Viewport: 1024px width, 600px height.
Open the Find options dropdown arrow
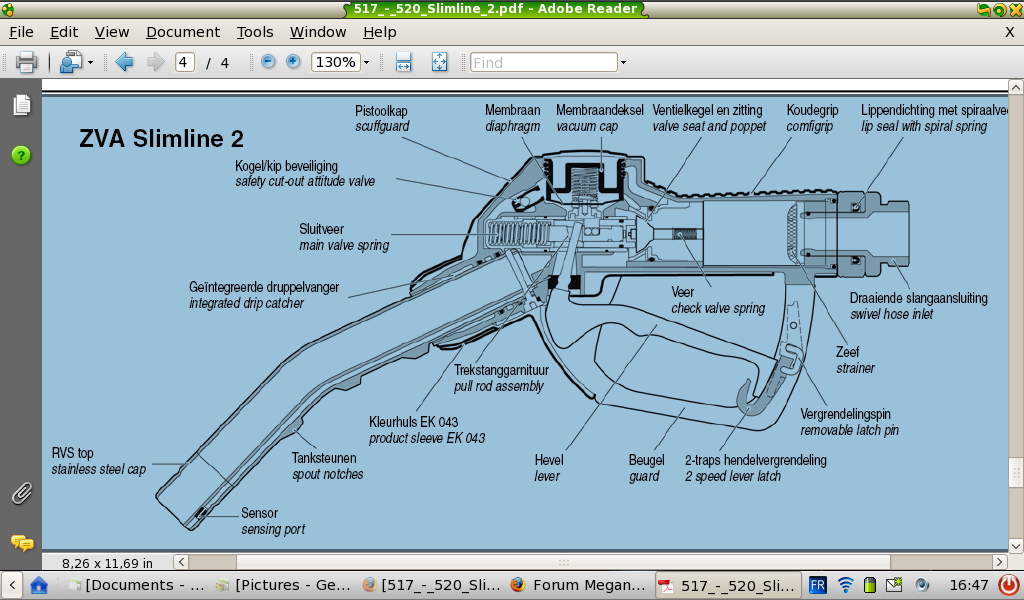(x=623, y=63)
